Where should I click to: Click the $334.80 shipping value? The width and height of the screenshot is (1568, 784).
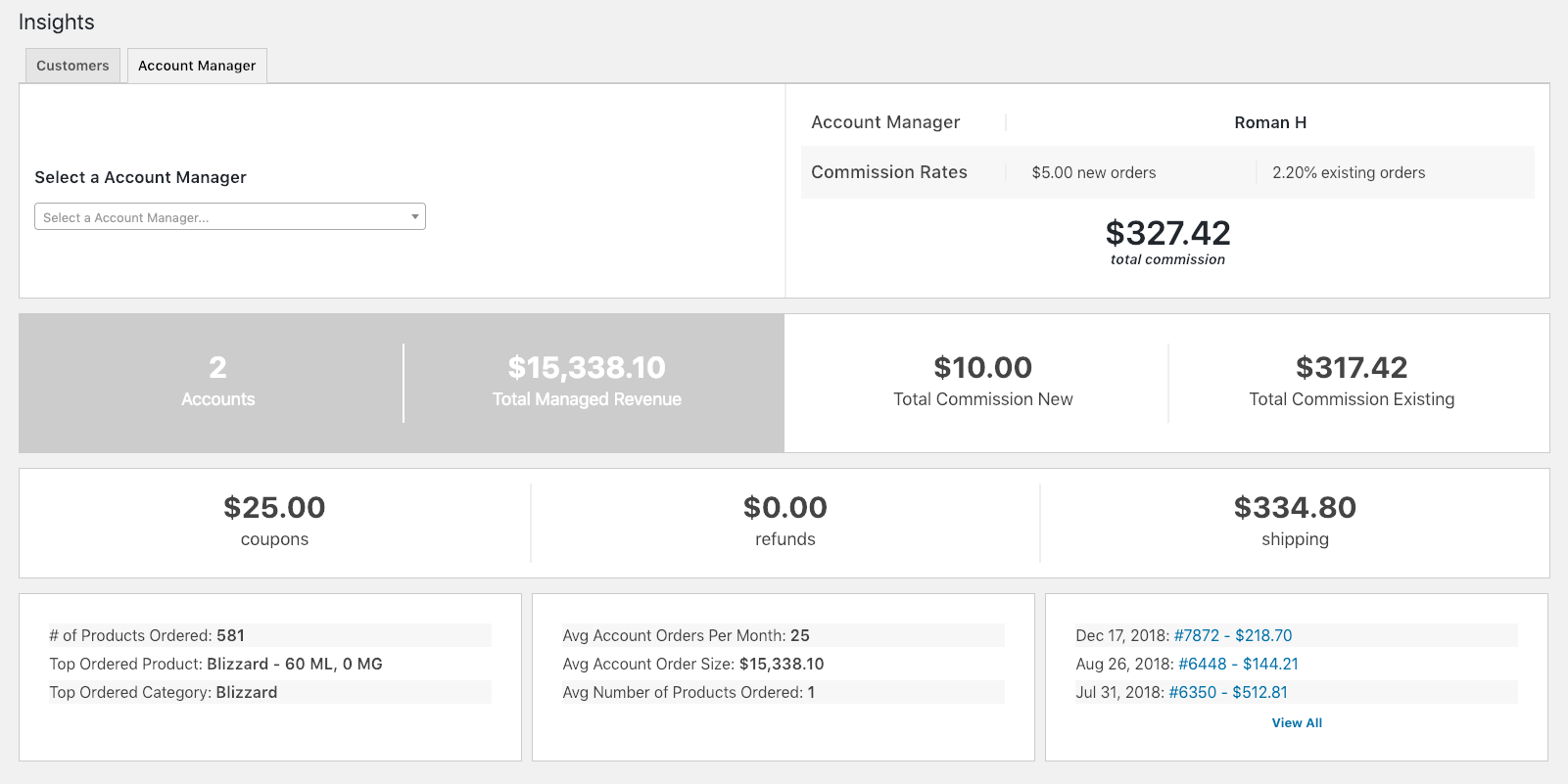tap(1295, 507)
